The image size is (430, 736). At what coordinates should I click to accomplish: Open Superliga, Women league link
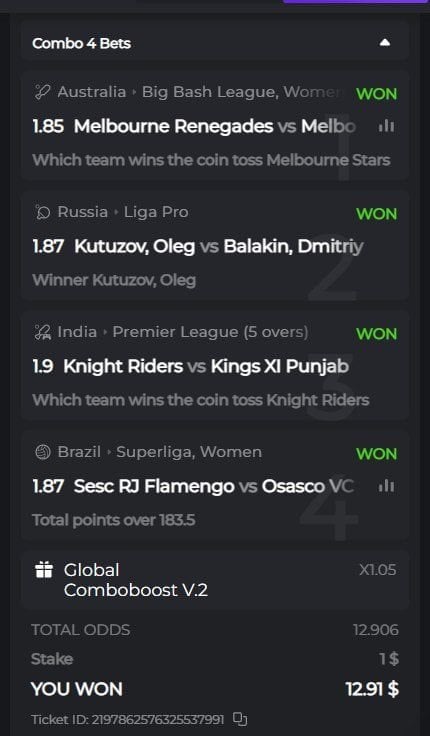189,452
